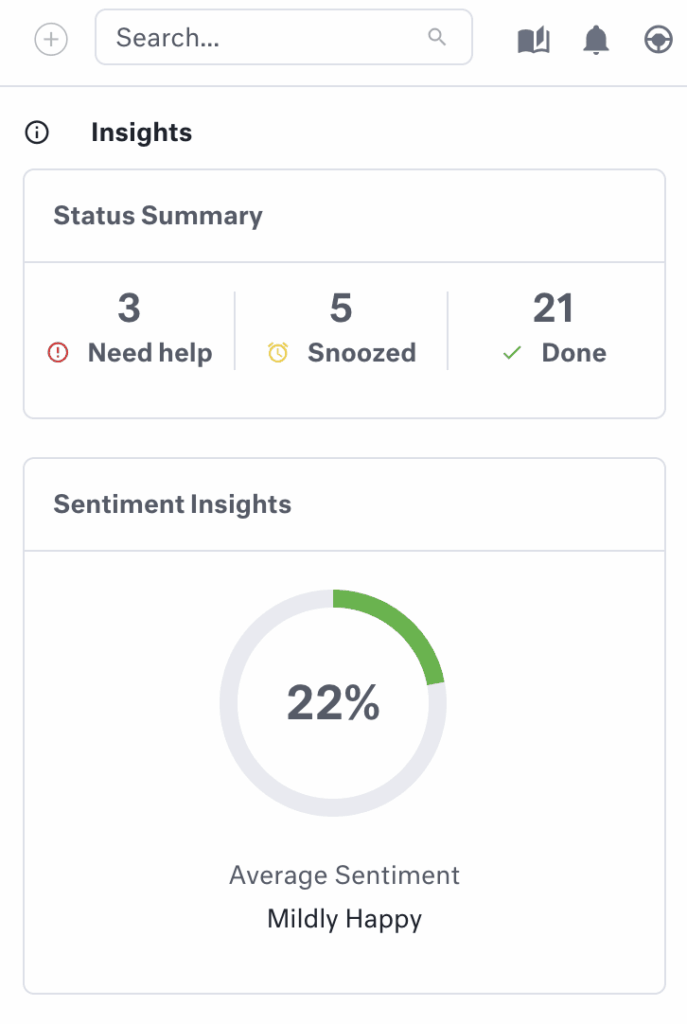Select the Snoozed status label
687x1024 pixels.
coord(362,353)
